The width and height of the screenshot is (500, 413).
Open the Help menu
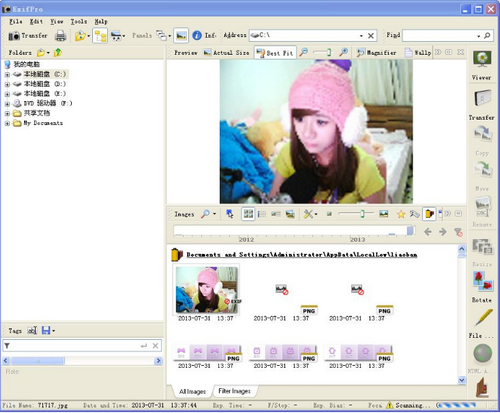(x=101, y=22)
